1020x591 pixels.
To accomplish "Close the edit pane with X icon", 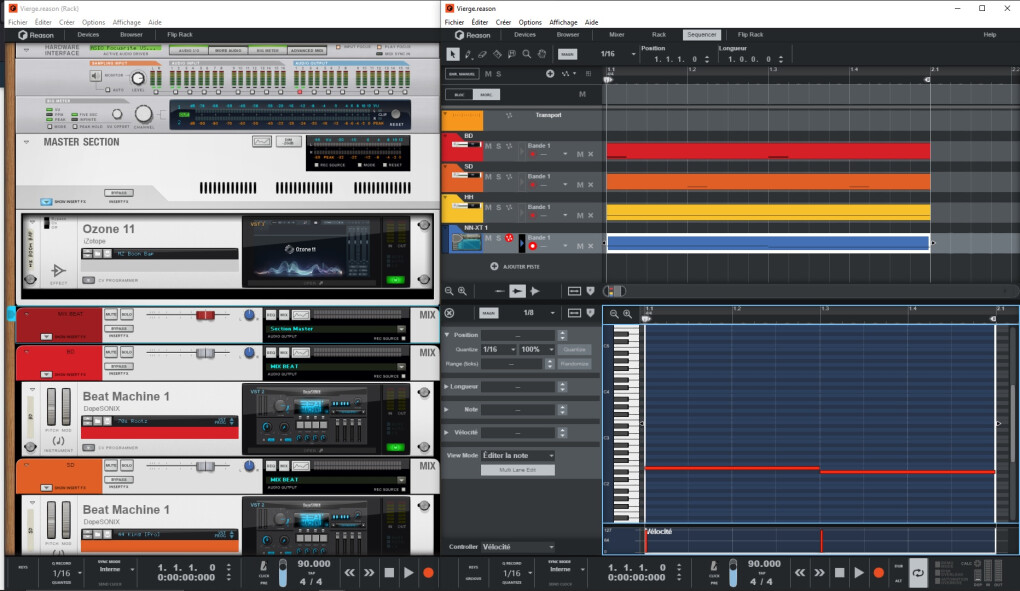I will coord(450,313).
